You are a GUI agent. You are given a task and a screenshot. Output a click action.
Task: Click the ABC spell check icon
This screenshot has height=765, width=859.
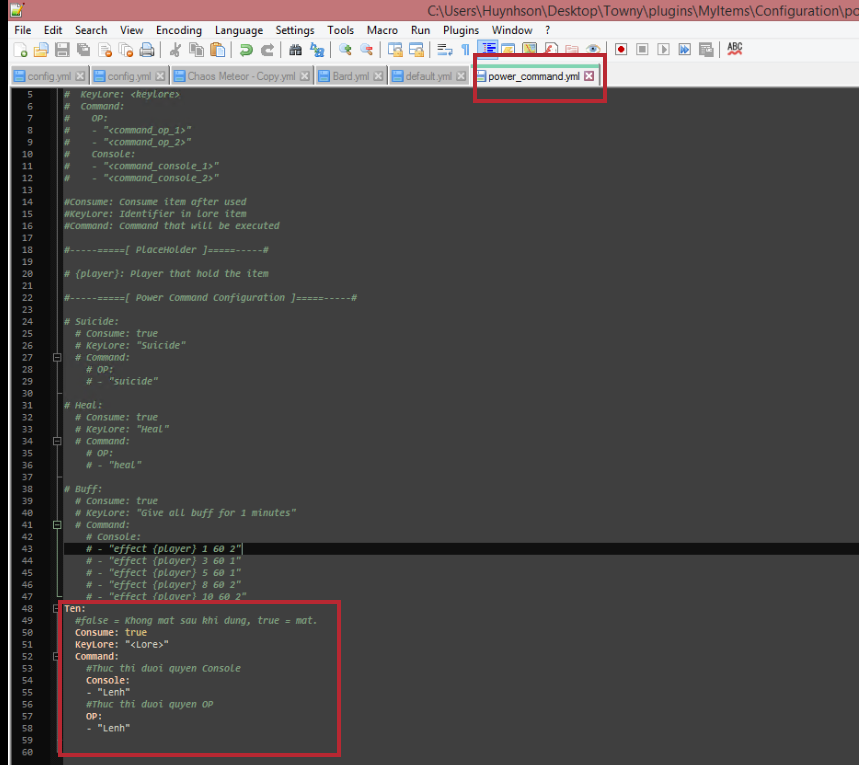735,49
